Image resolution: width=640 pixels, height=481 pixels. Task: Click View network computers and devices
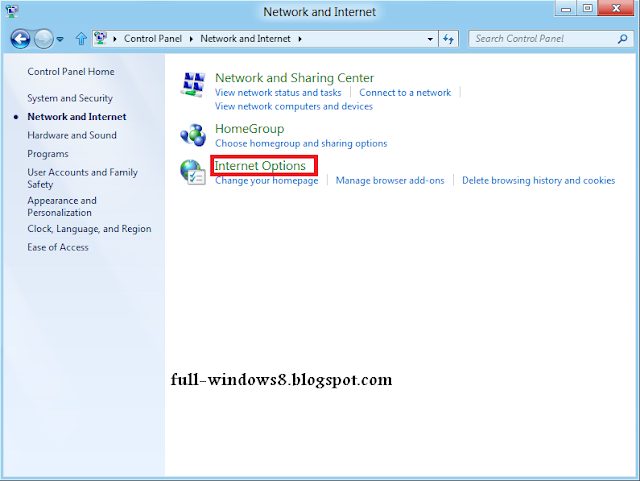coord(294,107)
